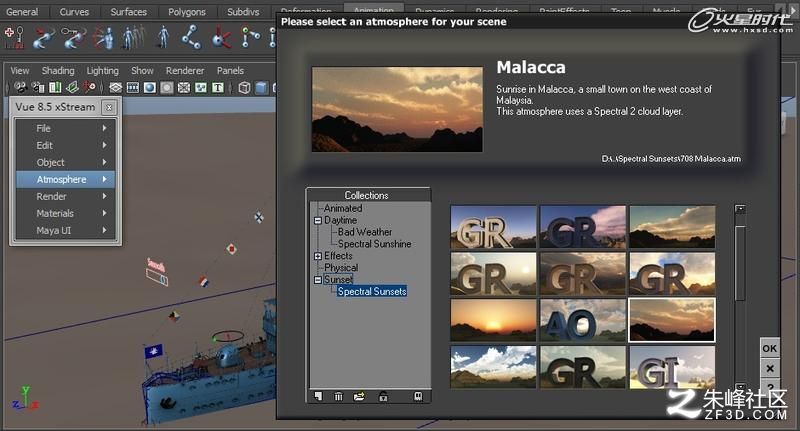This screenshot has height=431, width=800.
Task: Open the Object menu in Vue palette
Action: (66, 162)
